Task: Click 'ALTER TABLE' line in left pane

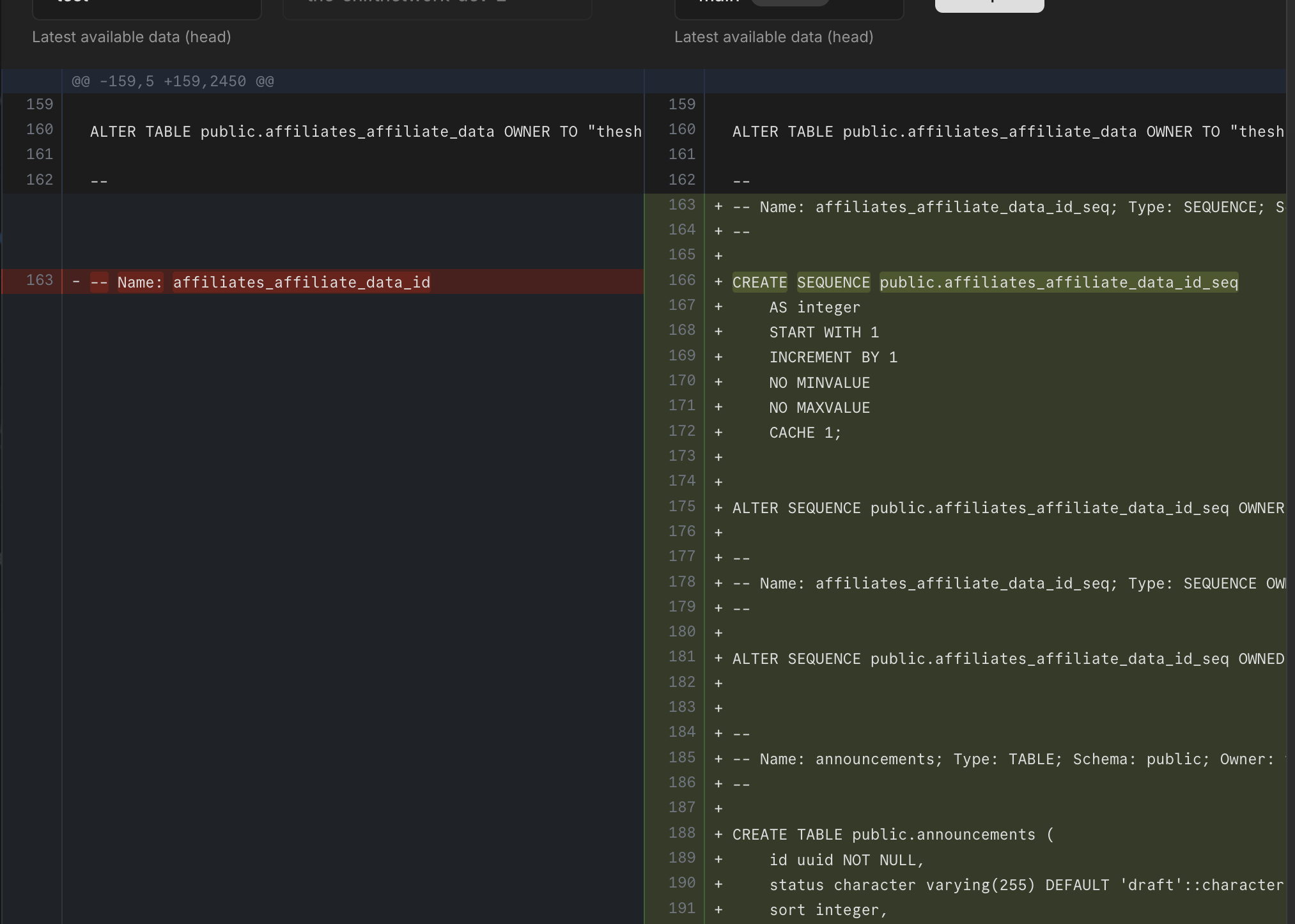Action: click(365, 132)
